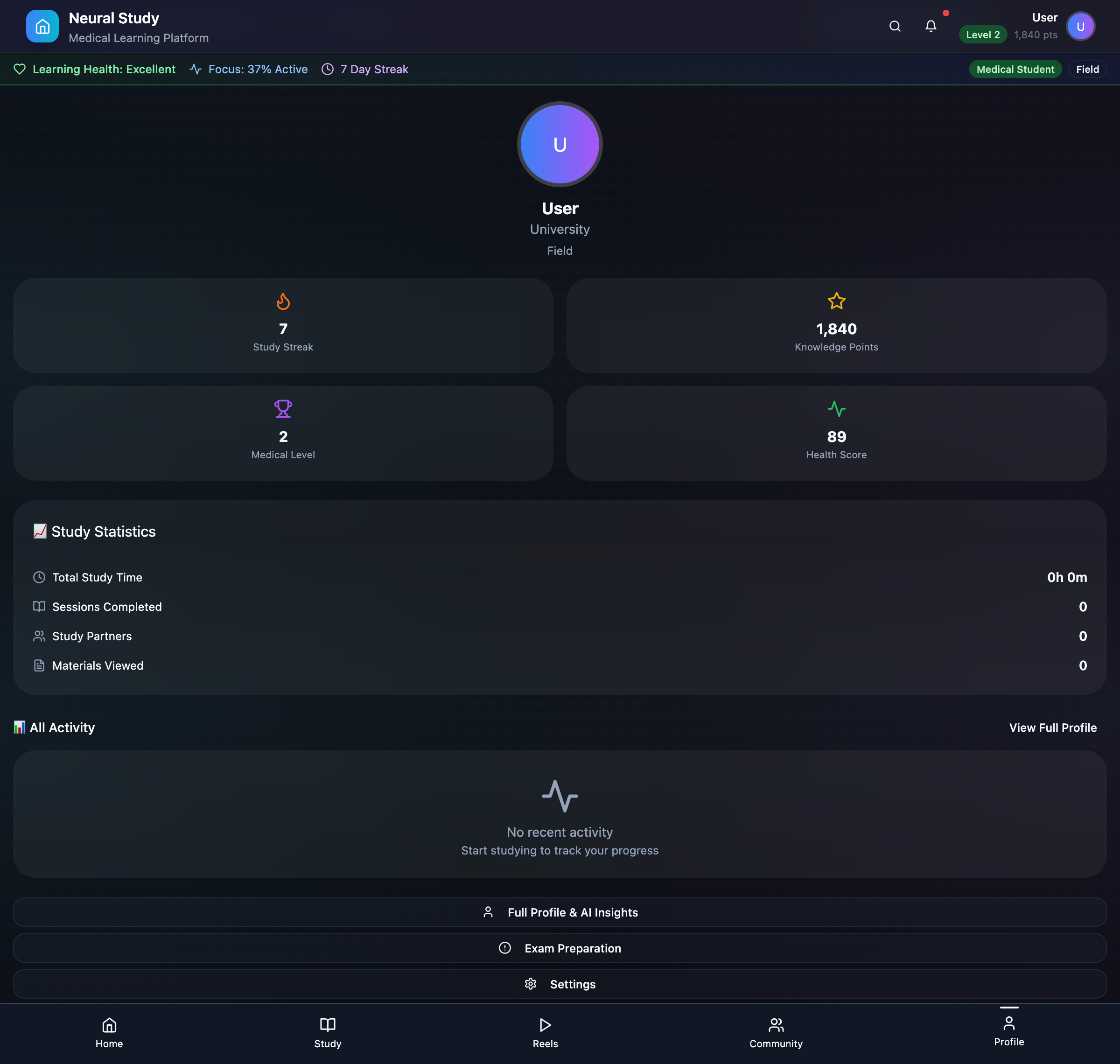Open Exam Preparation
1120x1064 pixels.
560,948
